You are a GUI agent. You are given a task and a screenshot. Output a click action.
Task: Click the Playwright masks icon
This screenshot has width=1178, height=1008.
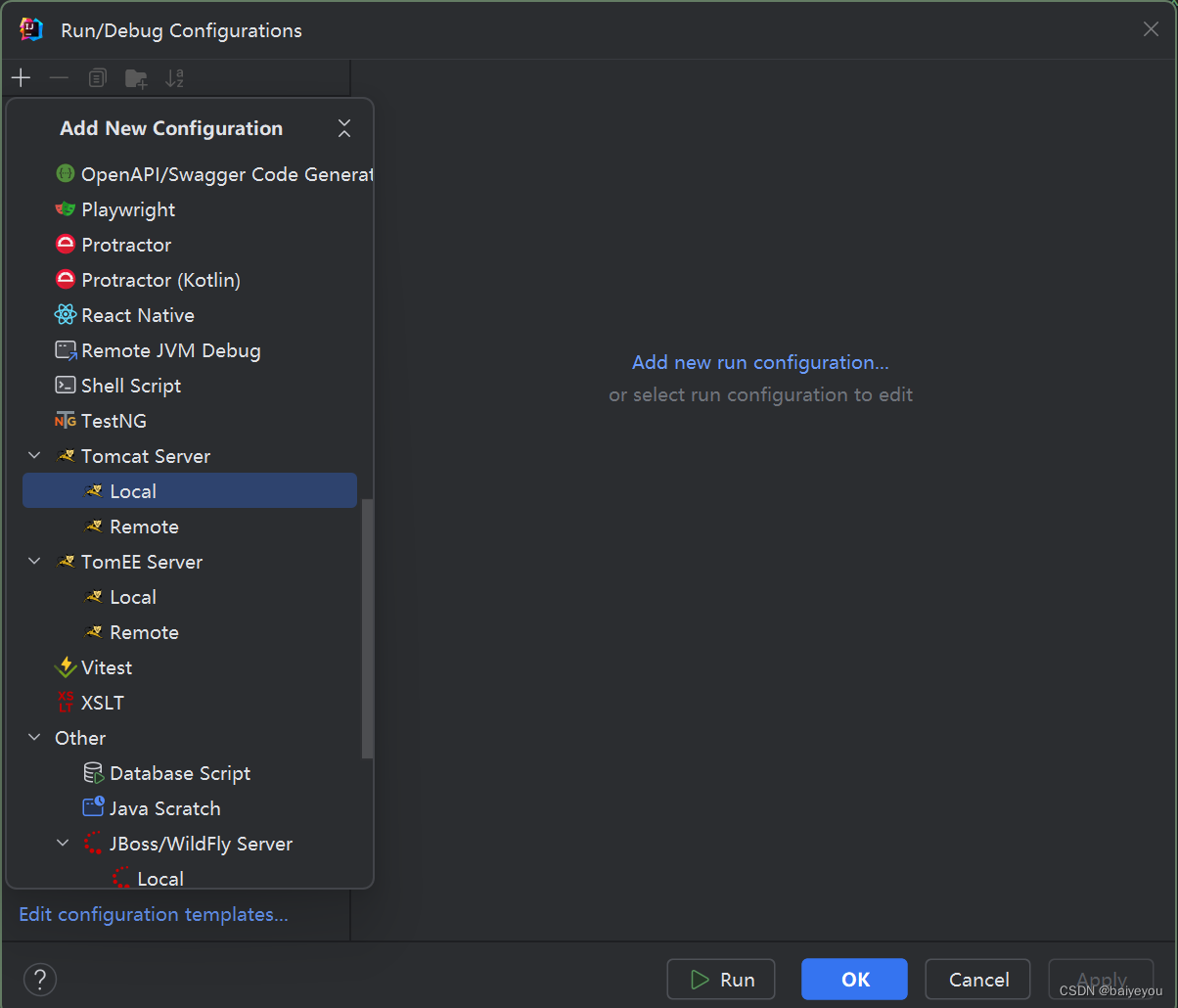pos(66,209)
